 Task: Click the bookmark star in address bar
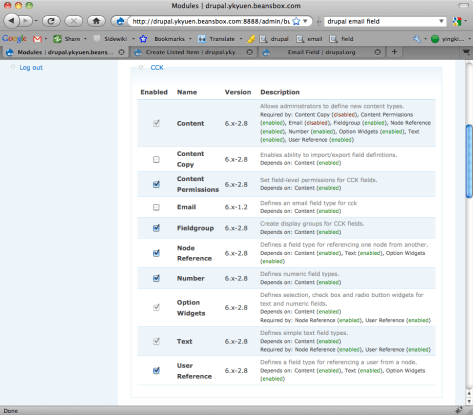click(296, 21)
